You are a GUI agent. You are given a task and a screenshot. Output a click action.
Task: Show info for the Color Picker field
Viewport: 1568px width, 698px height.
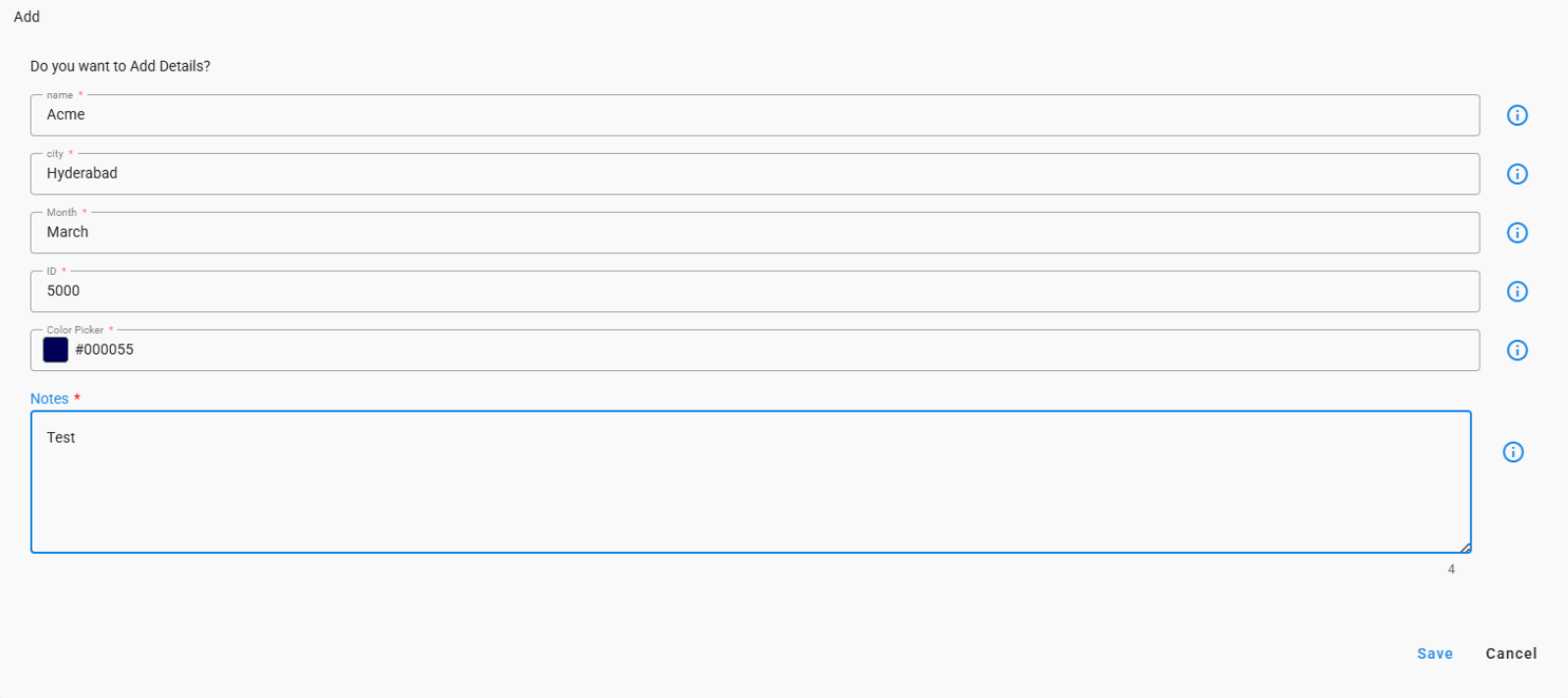click(x=1517, y=350)
